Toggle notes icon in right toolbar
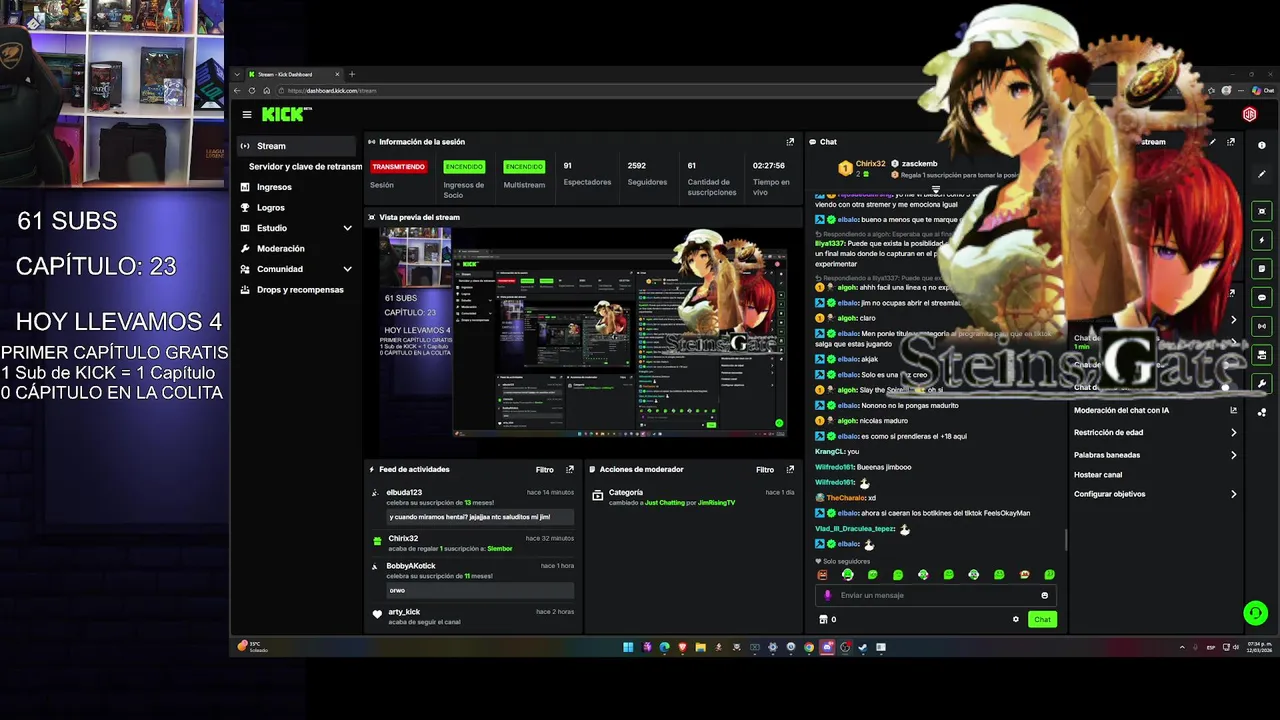The height and width of the screenshot is (720, 1280). (x=1261, y=268)
